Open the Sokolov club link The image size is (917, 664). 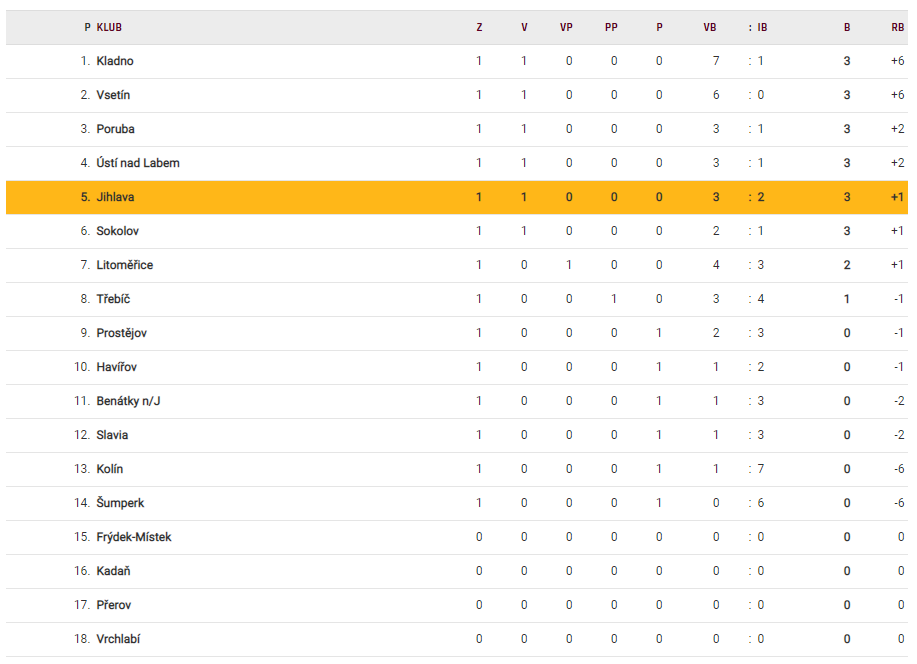point(117,231)
